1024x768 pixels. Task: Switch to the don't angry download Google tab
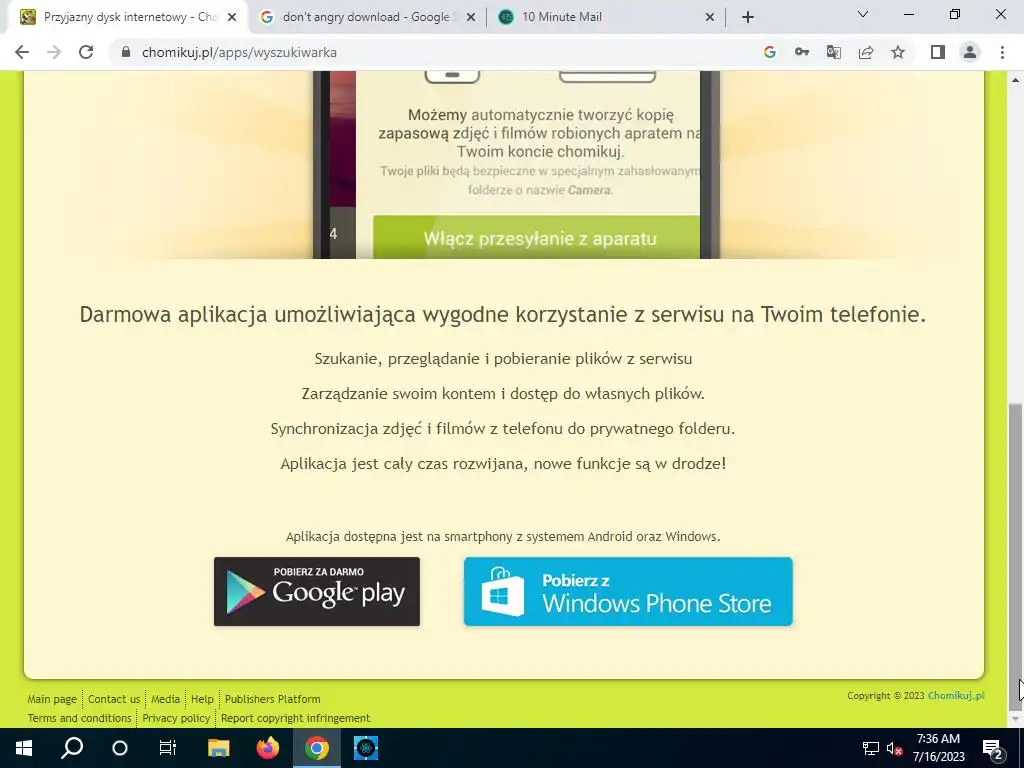(x=367, y=17)
